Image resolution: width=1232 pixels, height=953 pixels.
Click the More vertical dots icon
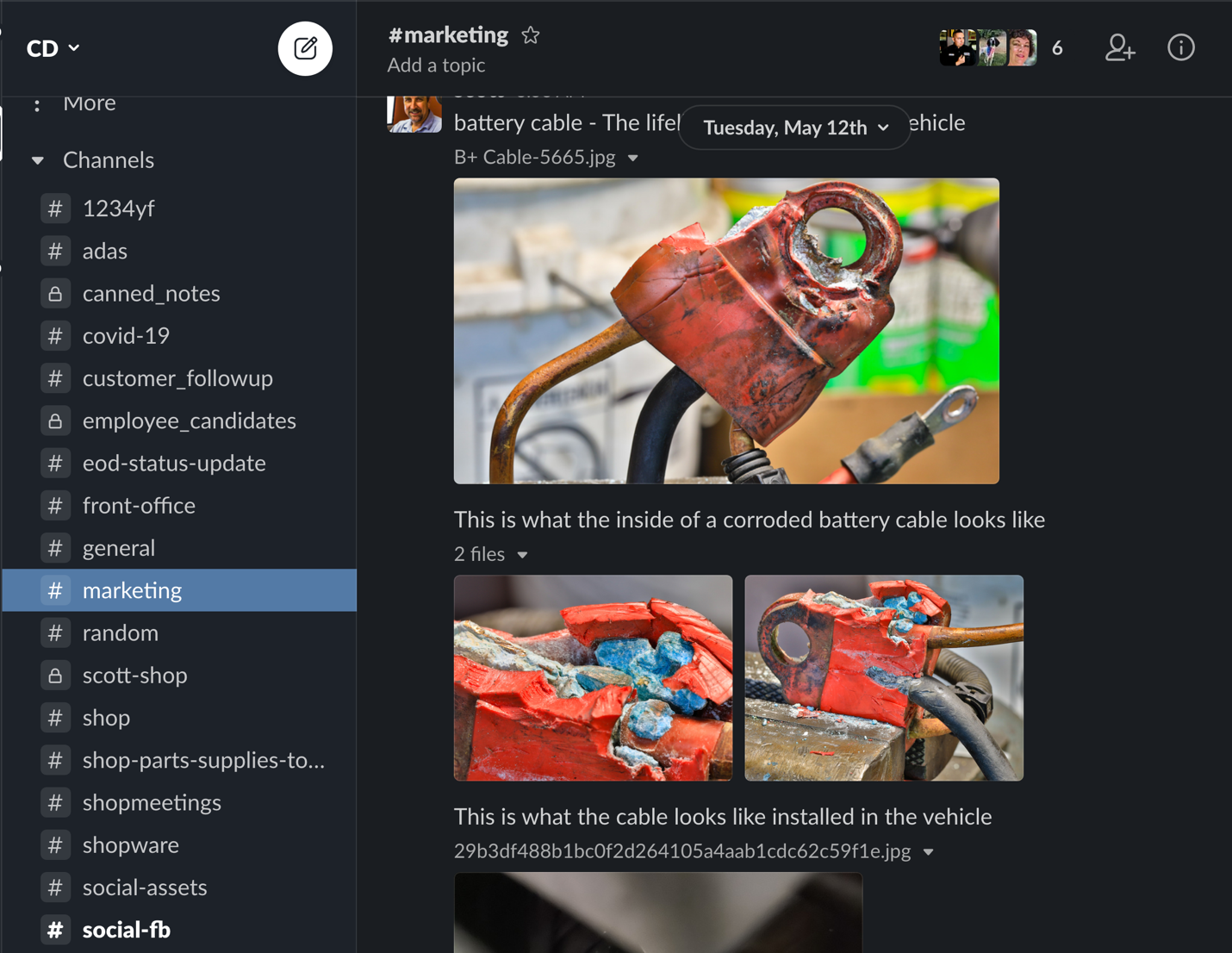pos(36,104)
